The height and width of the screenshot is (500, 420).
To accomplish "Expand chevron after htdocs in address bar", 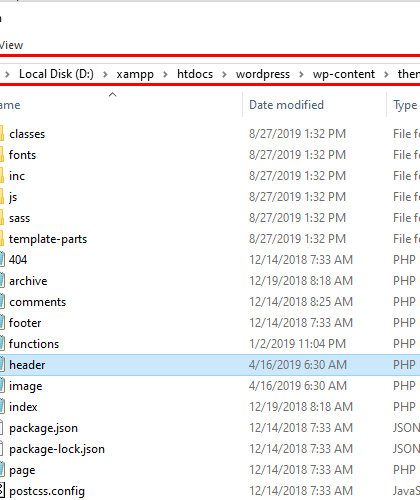I will point(224,74).
